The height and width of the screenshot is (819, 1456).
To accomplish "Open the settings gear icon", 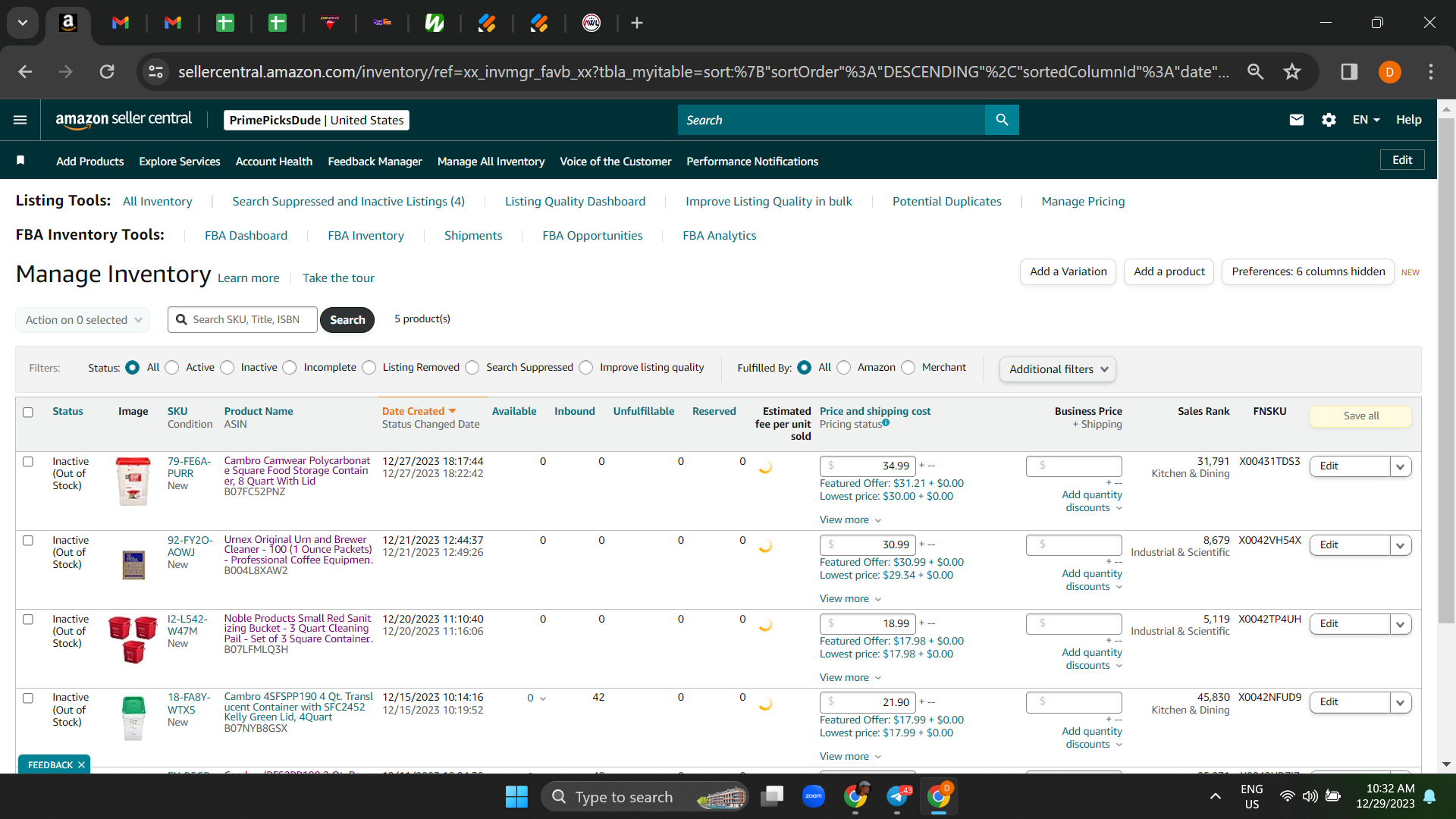I will pyautogui.click(x=1329, y=120).
